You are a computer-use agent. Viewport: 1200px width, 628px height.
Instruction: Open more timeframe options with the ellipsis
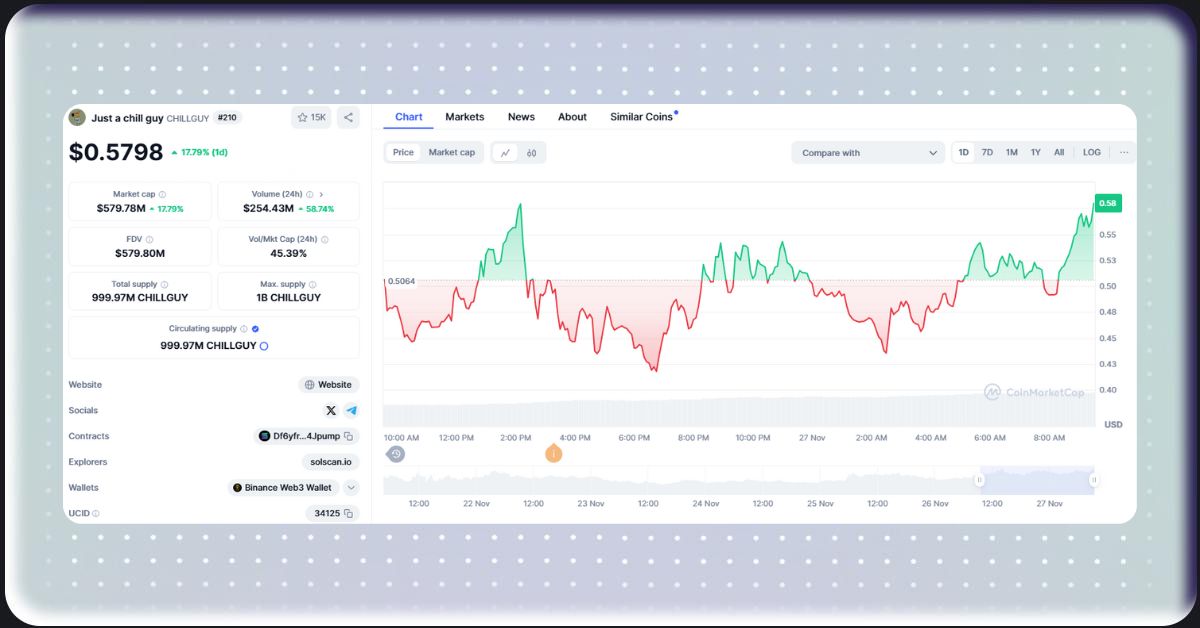[1124, 152]
